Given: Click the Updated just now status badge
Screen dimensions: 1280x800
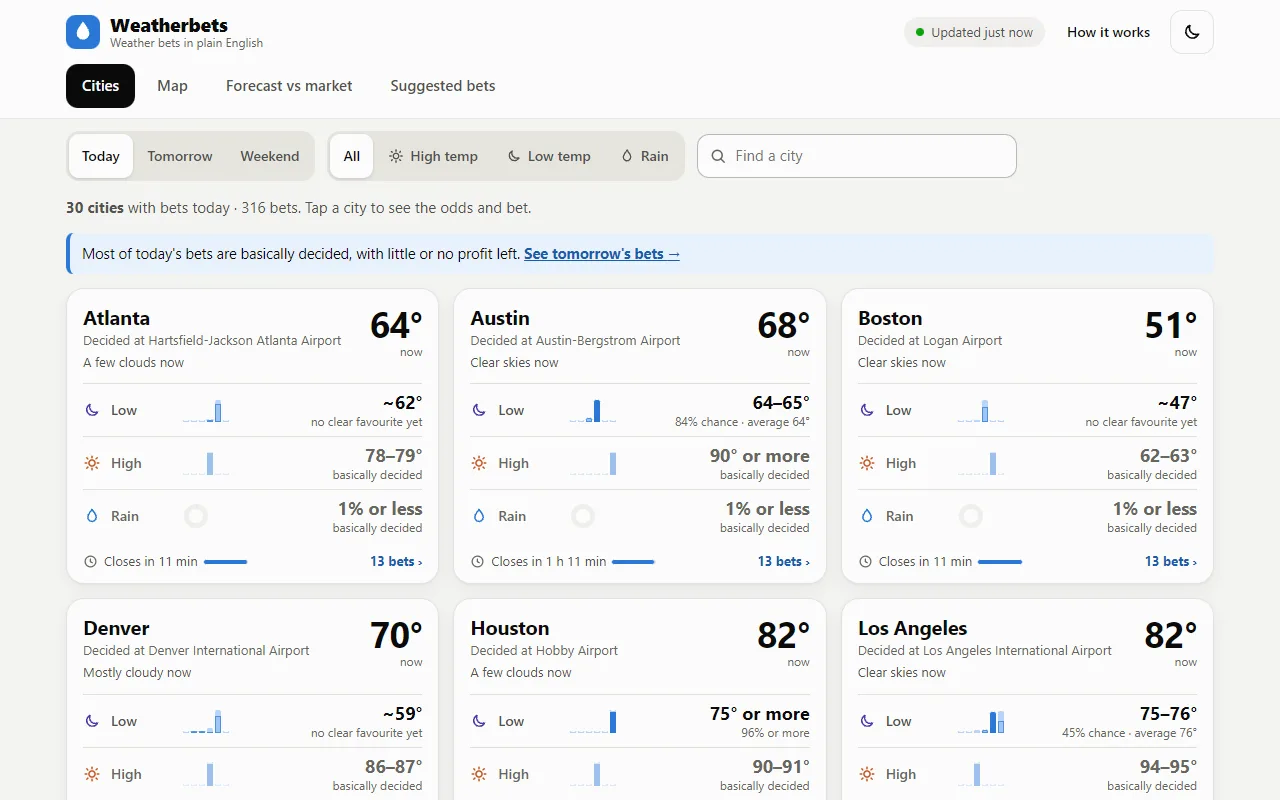Looking at the screenshot, I should (974, 32).
